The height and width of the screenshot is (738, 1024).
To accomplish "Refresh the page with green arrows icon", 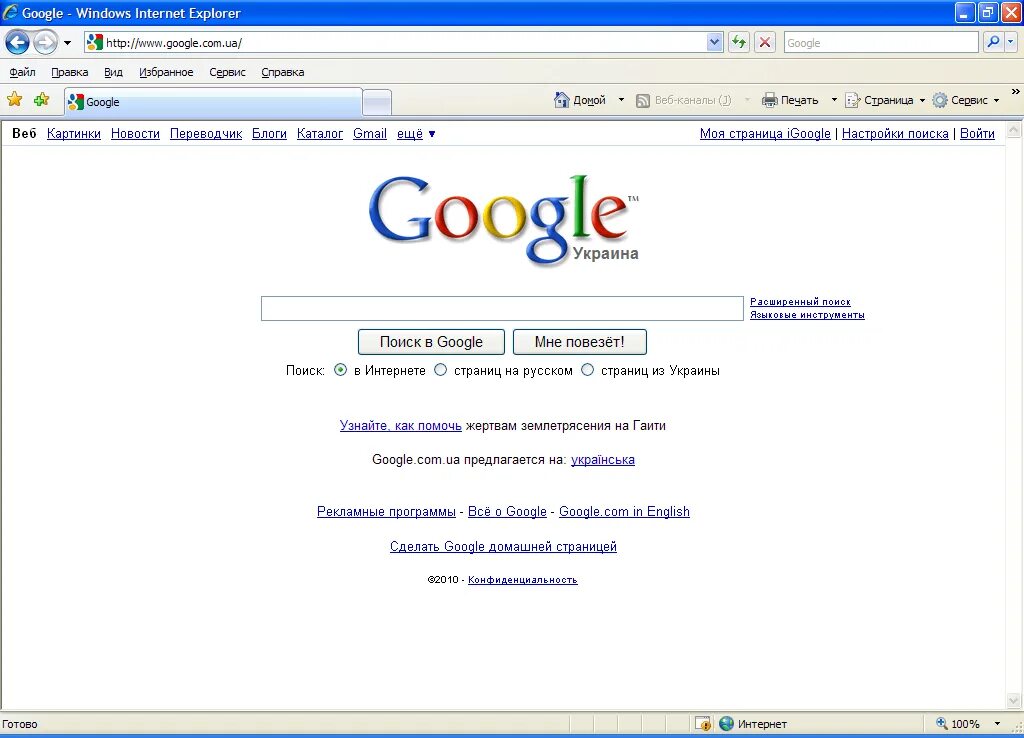I will [739, 43].
